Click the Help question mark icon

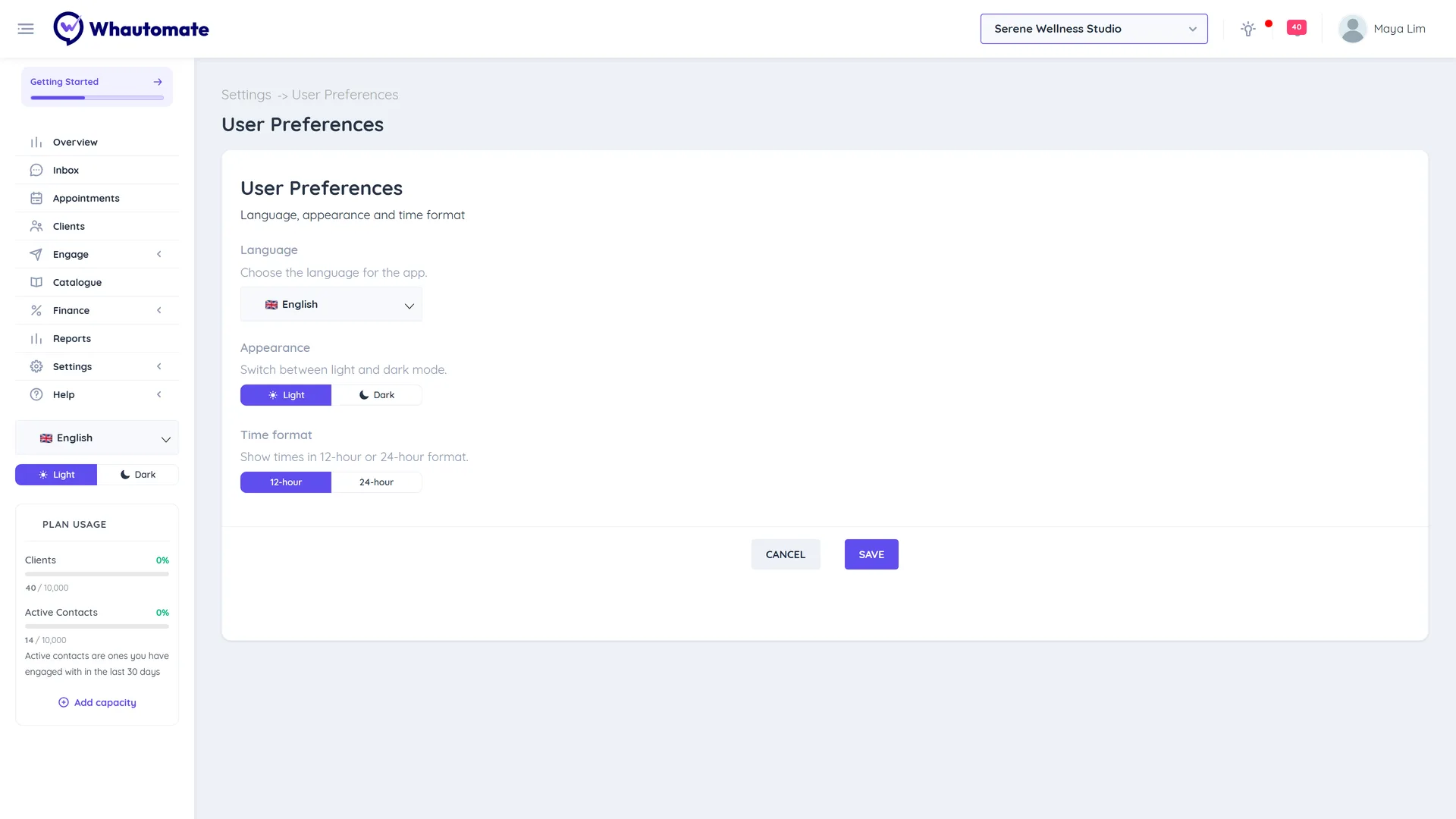pyautogui.click(x=36, y=395)
